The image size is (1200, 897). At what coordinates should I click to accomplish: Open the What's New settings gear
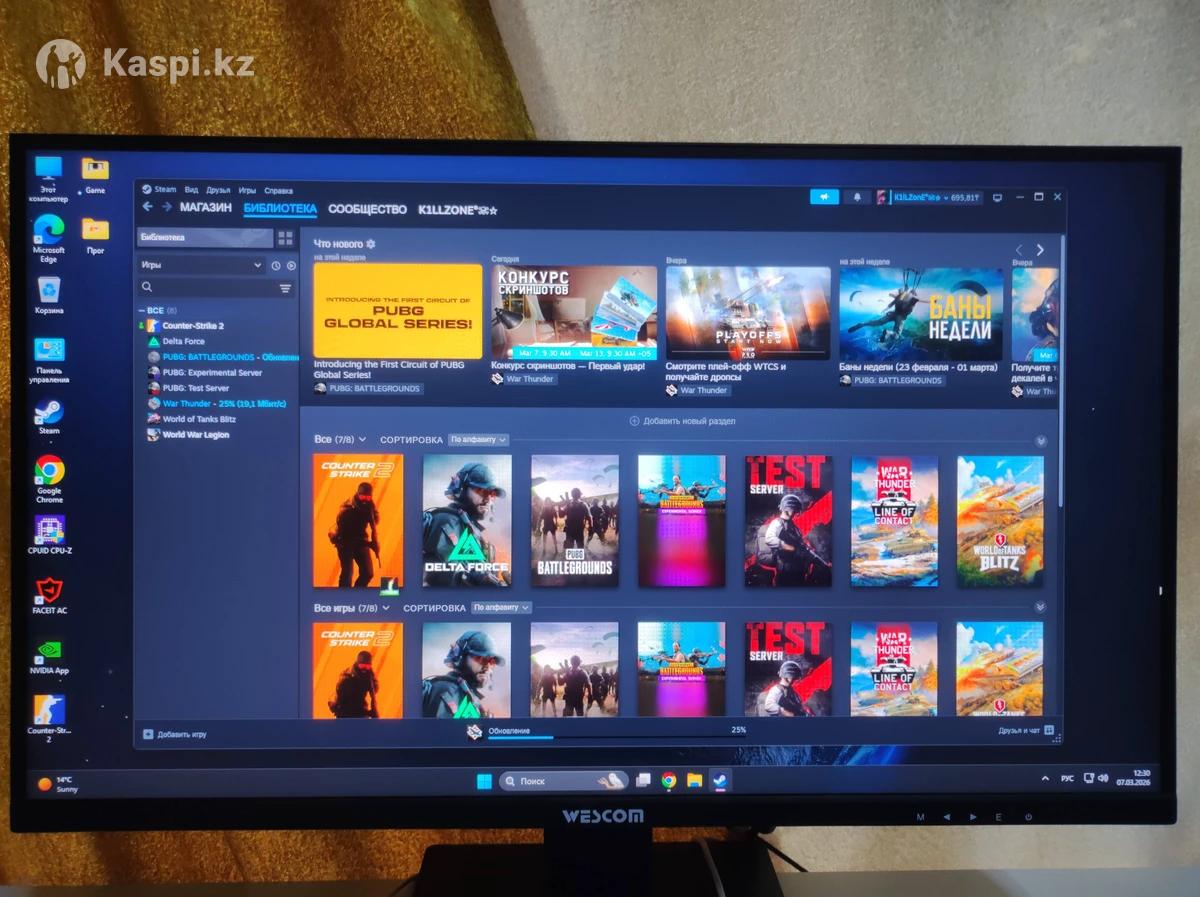[371, 244]
